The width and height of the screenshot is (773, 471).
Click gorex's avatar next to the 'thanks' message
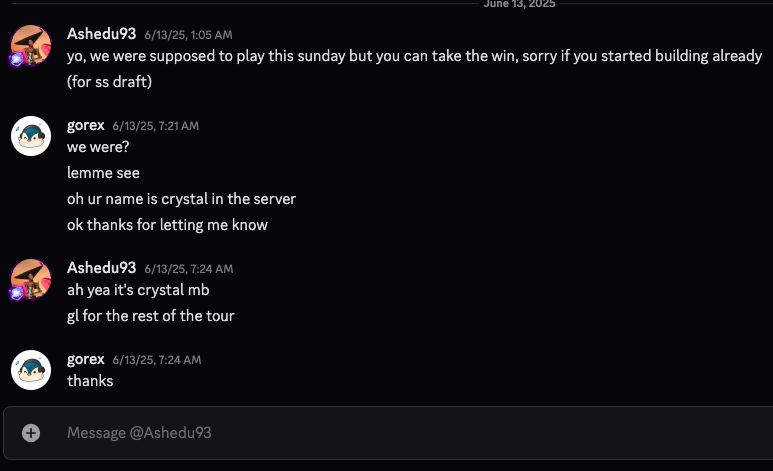coord(31,370)
